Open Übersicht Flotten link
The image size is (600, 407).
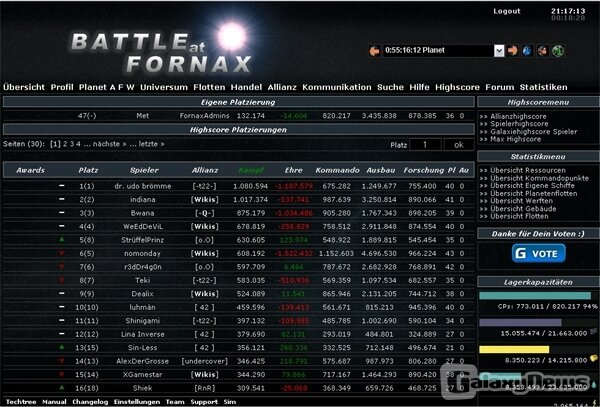[519, 216]
